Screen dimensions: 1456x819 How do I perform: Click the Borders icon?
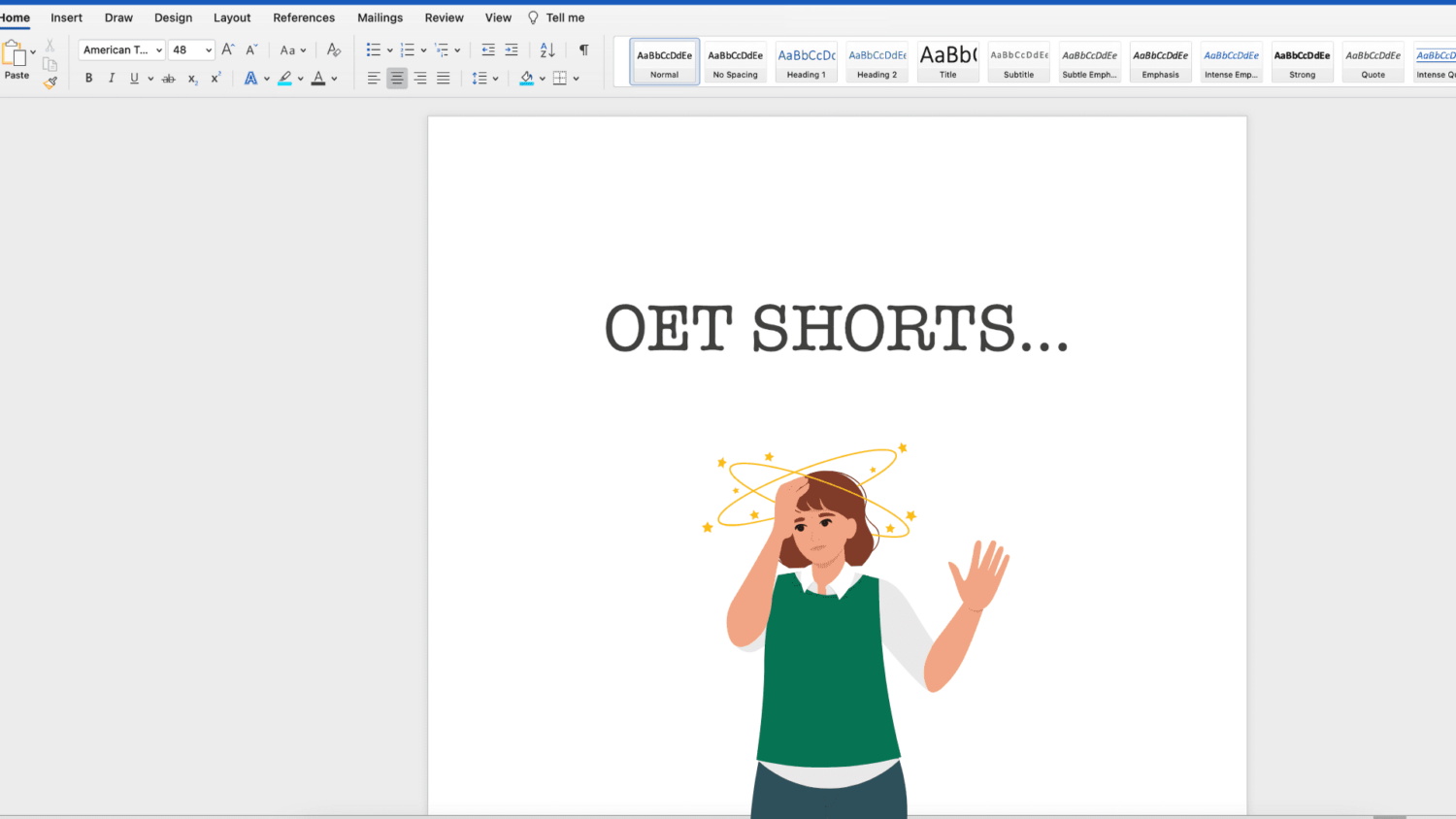pyautogui.click(x=560, y=79)
